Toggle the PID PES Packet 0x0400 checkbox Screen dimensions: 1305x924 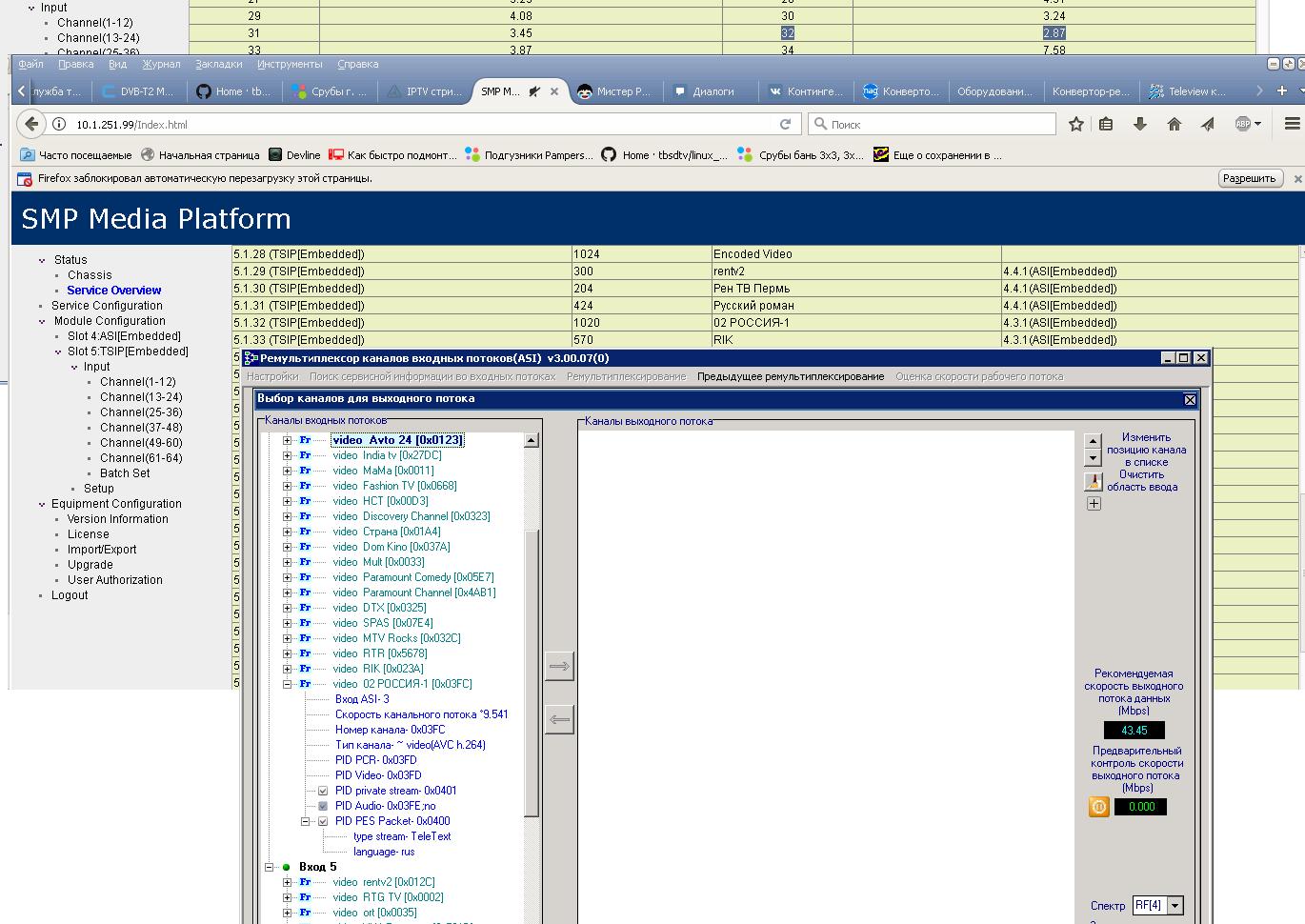tap(323, 821)
